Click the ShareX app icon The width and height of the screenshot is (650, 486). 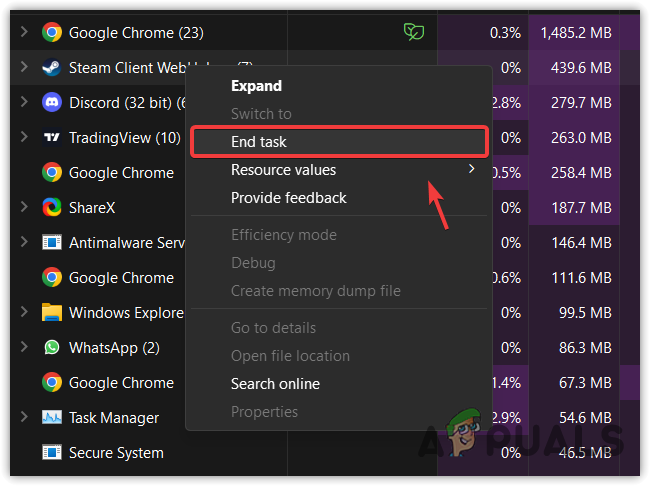click(51, 208)
